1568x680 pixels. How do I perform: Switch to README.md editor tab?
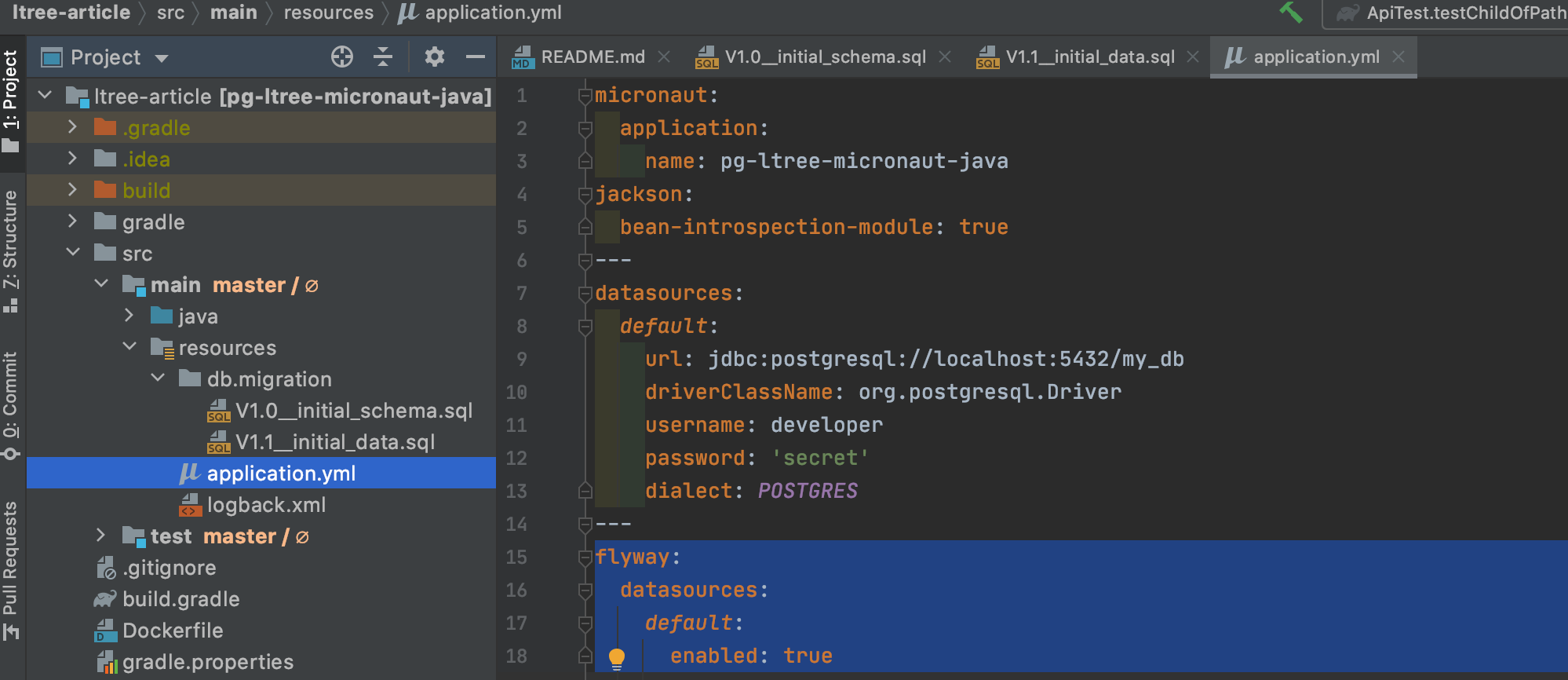coord(593,57)
